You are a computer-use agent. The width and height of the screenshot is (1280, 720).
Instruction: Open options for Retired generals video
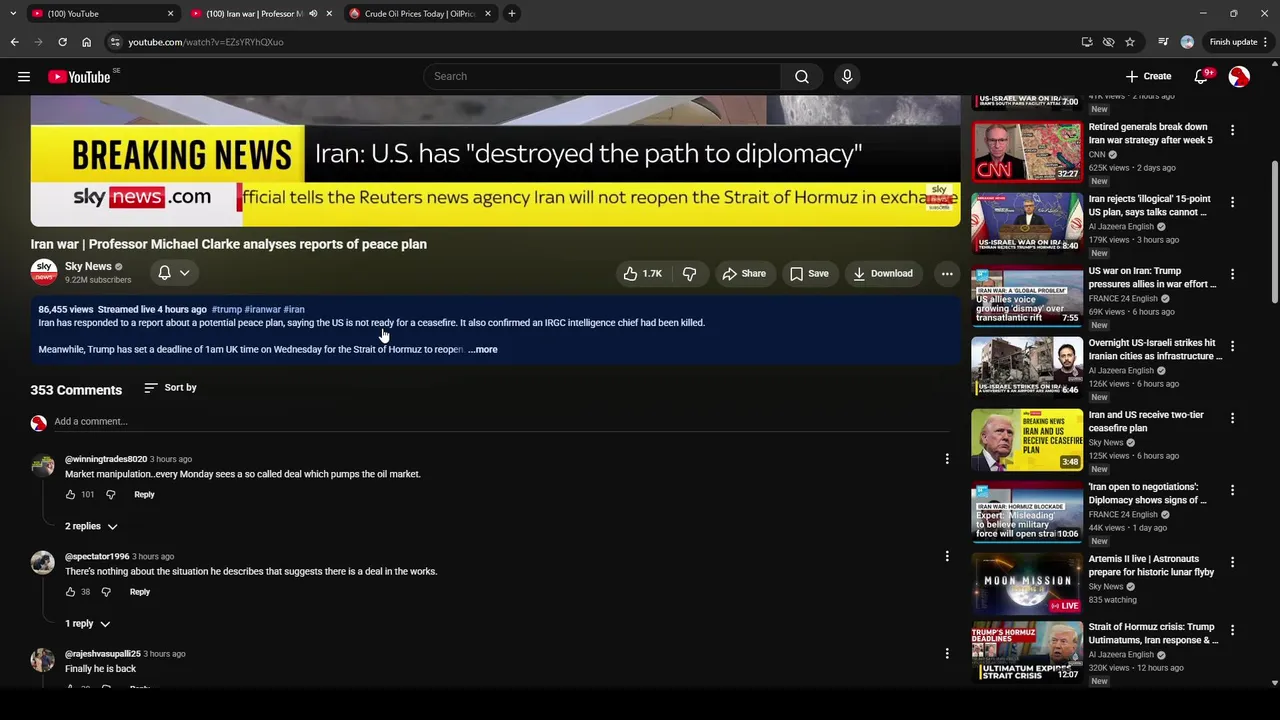click(x=1232, y=130)
